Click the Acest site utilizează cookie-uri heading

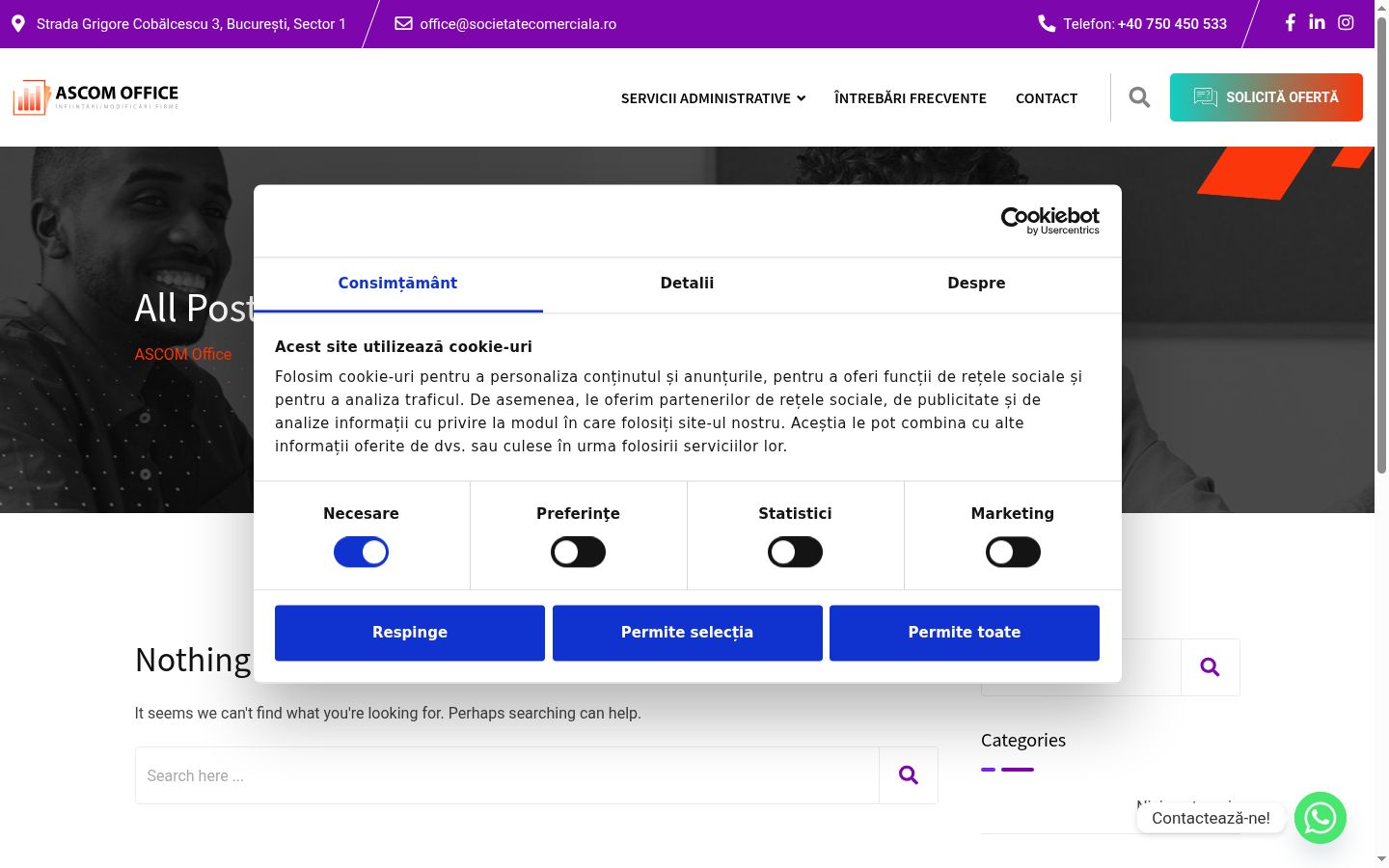coord(403,346)
